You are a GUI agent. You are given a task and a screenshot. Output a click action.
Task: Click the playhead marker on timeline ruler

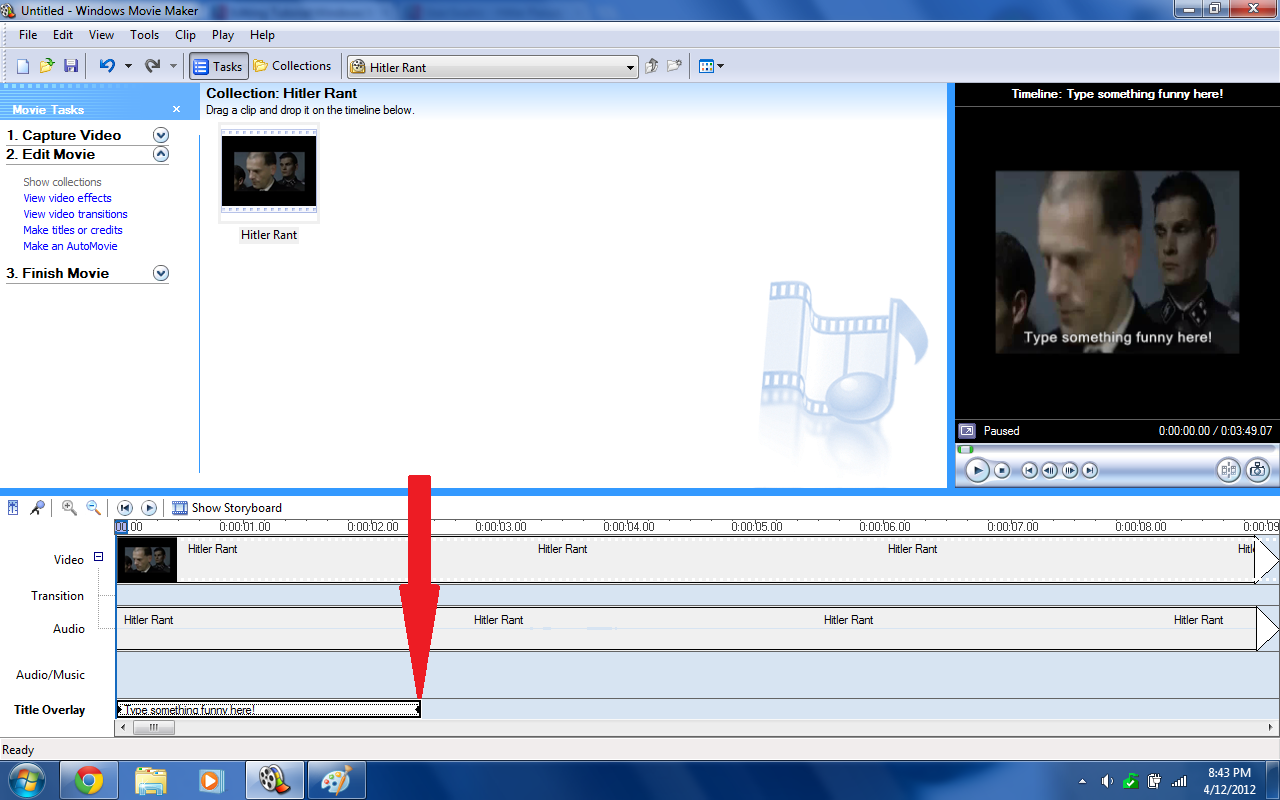(x=121, y=526)
